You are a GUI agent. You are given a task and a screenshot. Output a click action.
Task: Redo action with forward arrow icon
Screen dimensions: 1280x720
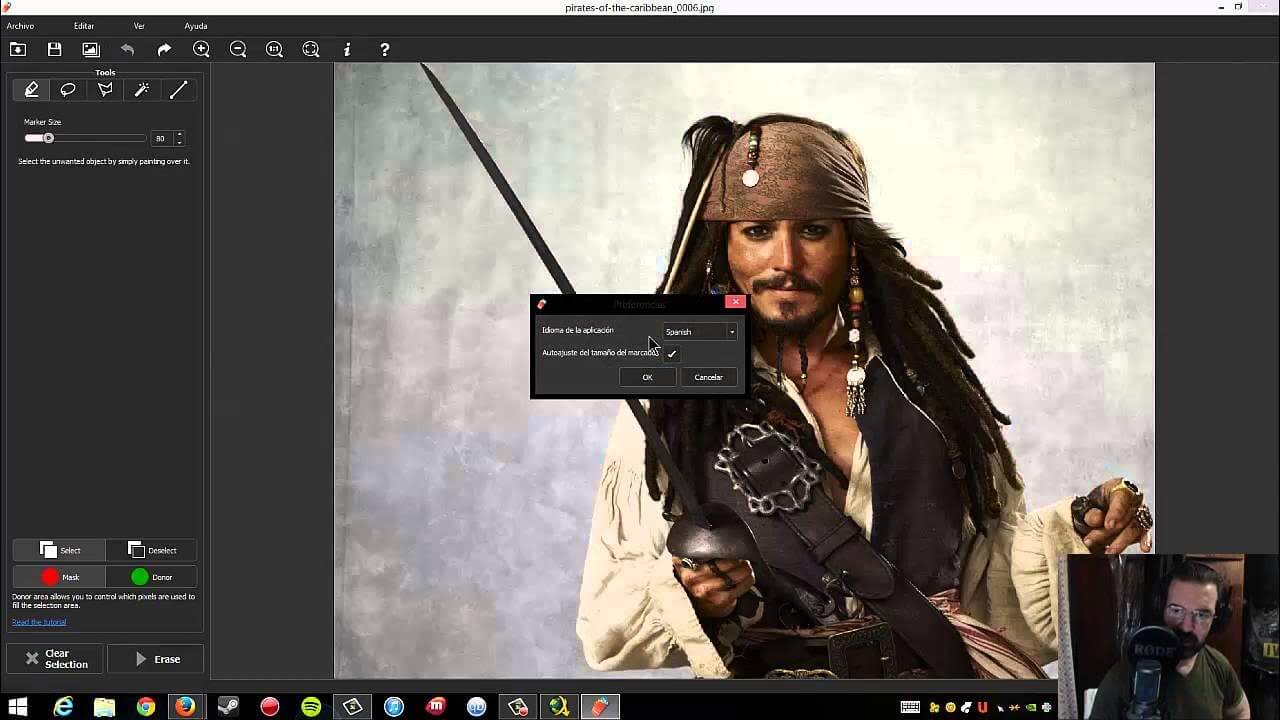[x=164, y=49]
